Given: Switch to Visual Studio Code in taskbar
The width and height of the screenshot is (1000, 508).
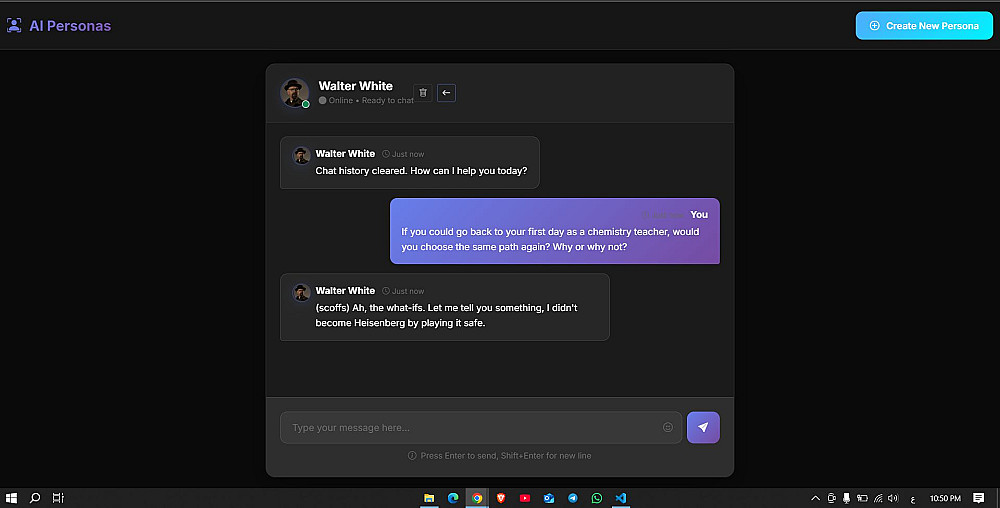Looking at the screenshot, I should [x=621, y=498].
